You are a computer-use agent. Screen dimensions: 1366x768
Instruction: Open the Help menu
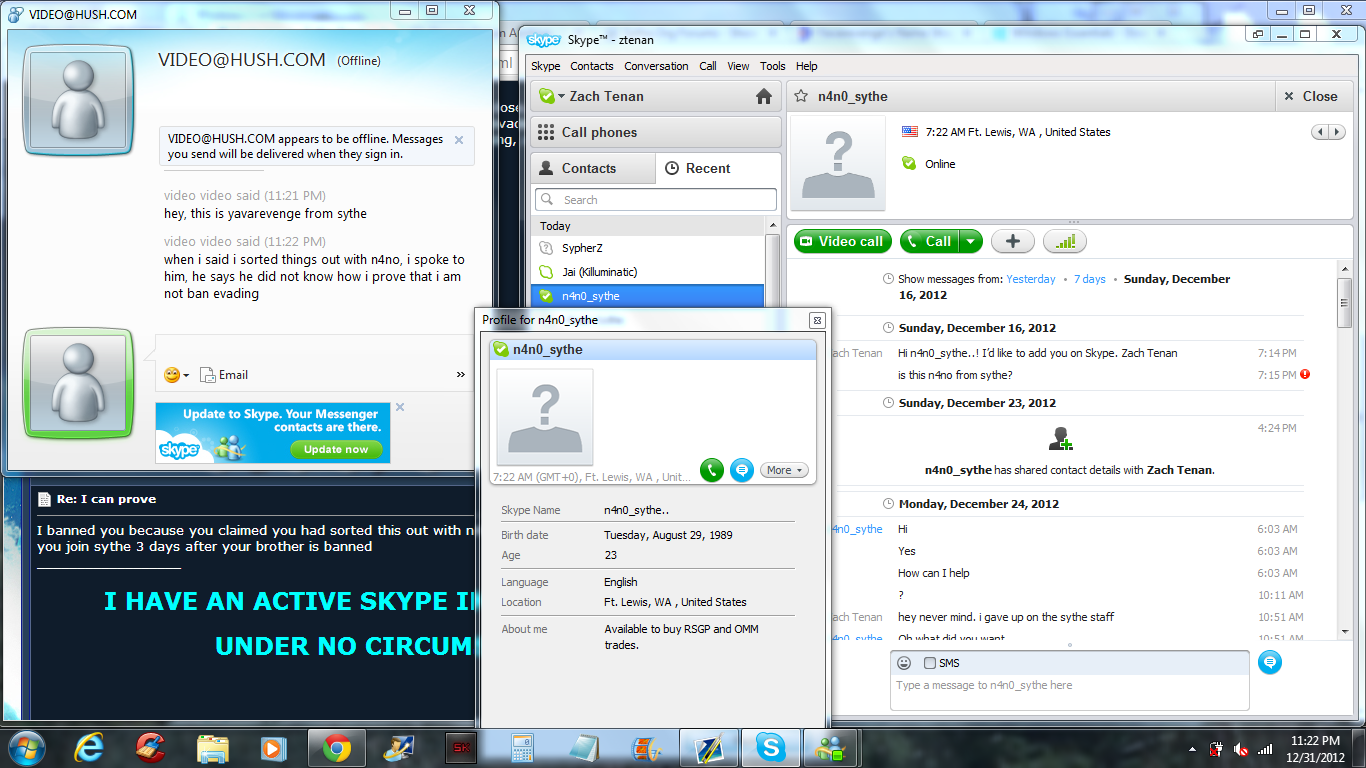(x=807, y=66)
